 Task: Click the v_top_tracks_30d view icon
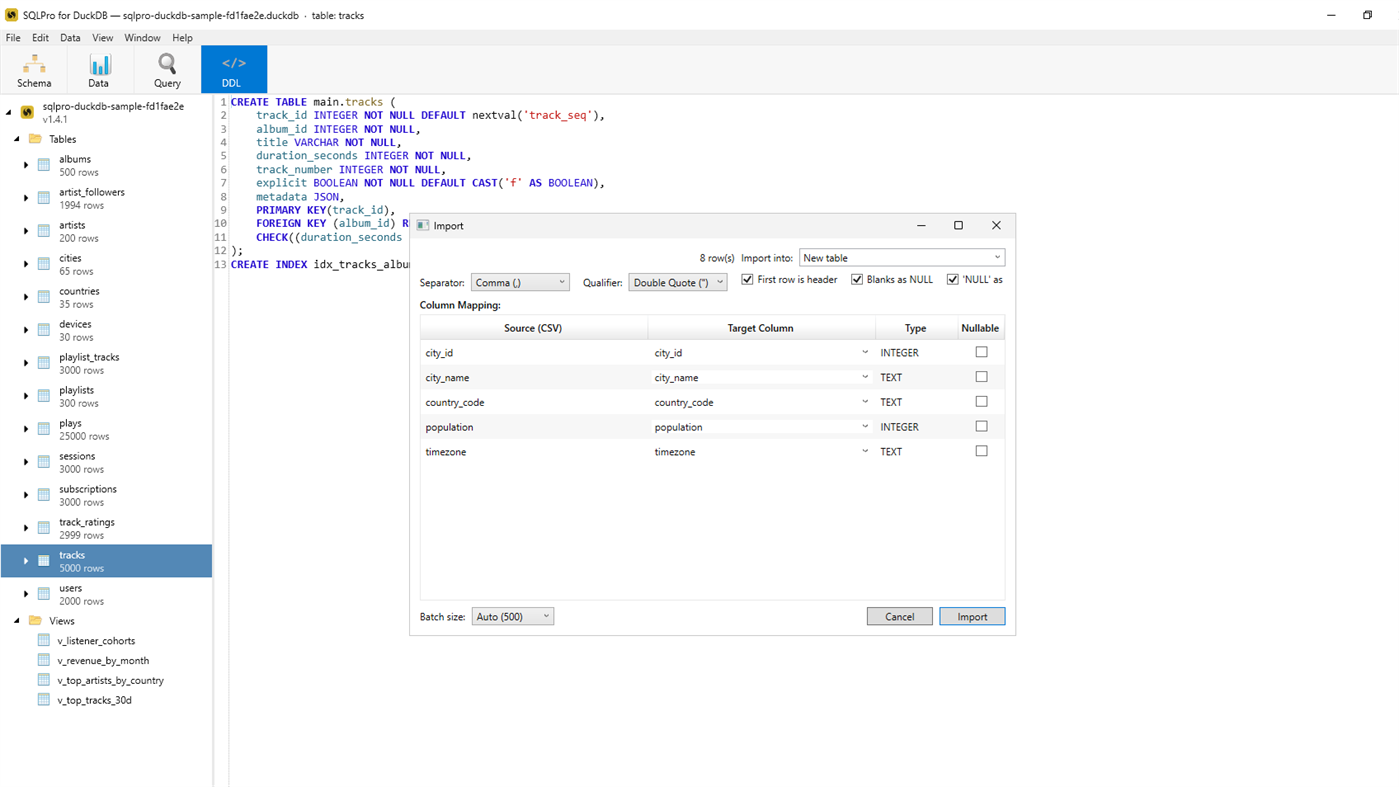point(44,700)
